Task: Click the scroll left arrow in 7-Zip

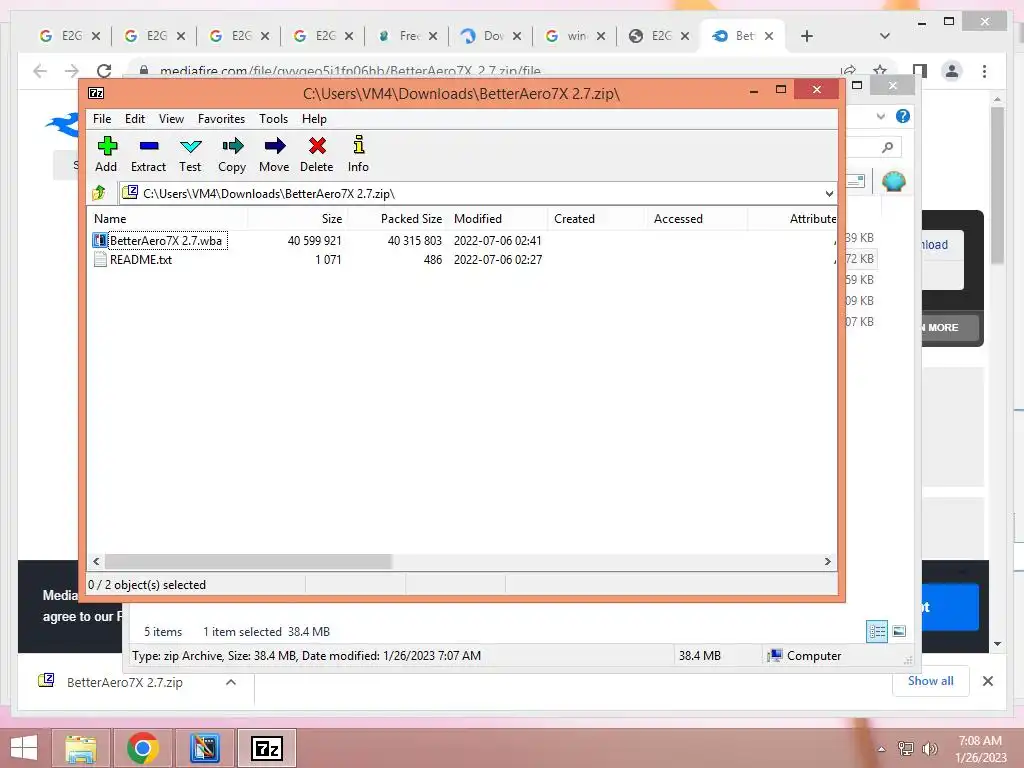Action: (x=97, y=562)
